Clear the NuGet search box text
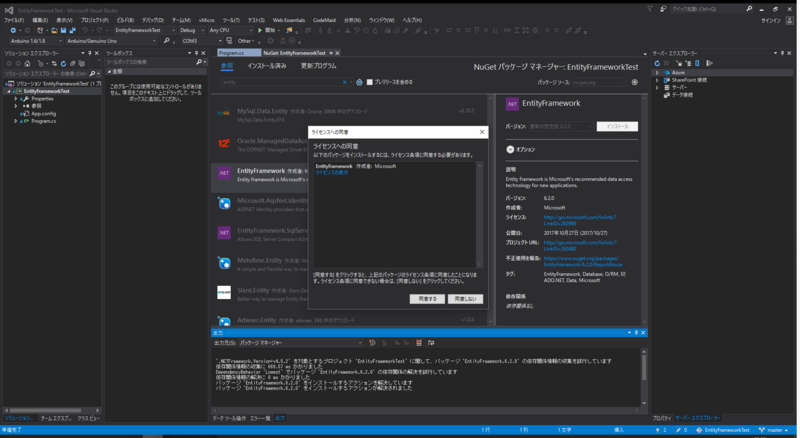This screenshot has height=438, width=800. click(345, 82)
